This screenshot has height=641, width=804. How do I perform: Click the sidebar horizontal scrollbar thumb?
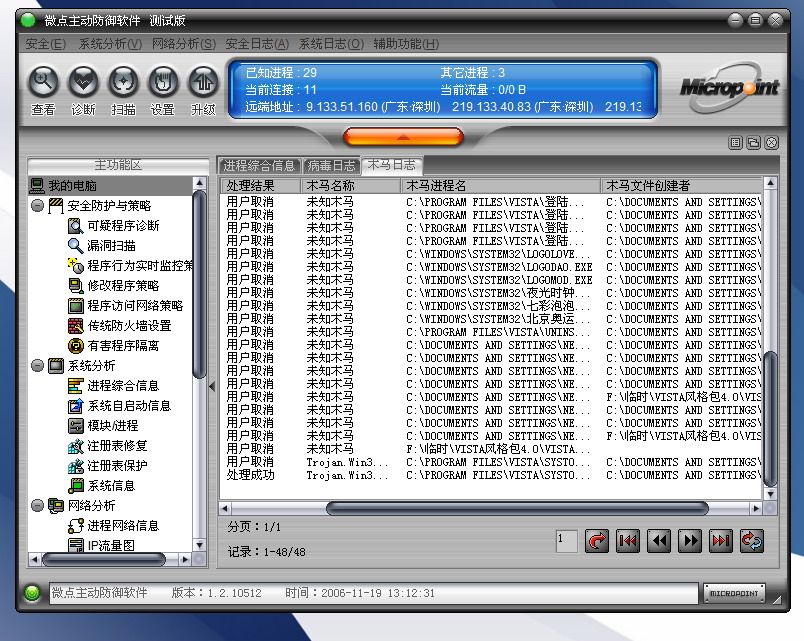104,559
